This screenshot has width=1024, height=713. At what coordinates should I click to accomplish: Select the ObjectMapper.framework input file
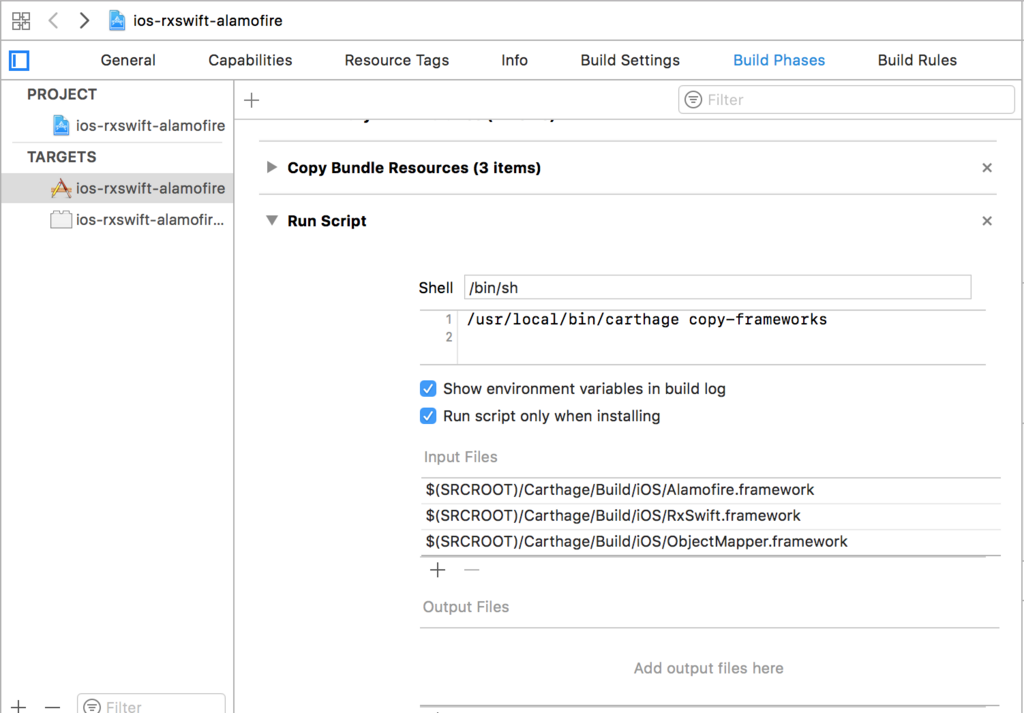710,542
